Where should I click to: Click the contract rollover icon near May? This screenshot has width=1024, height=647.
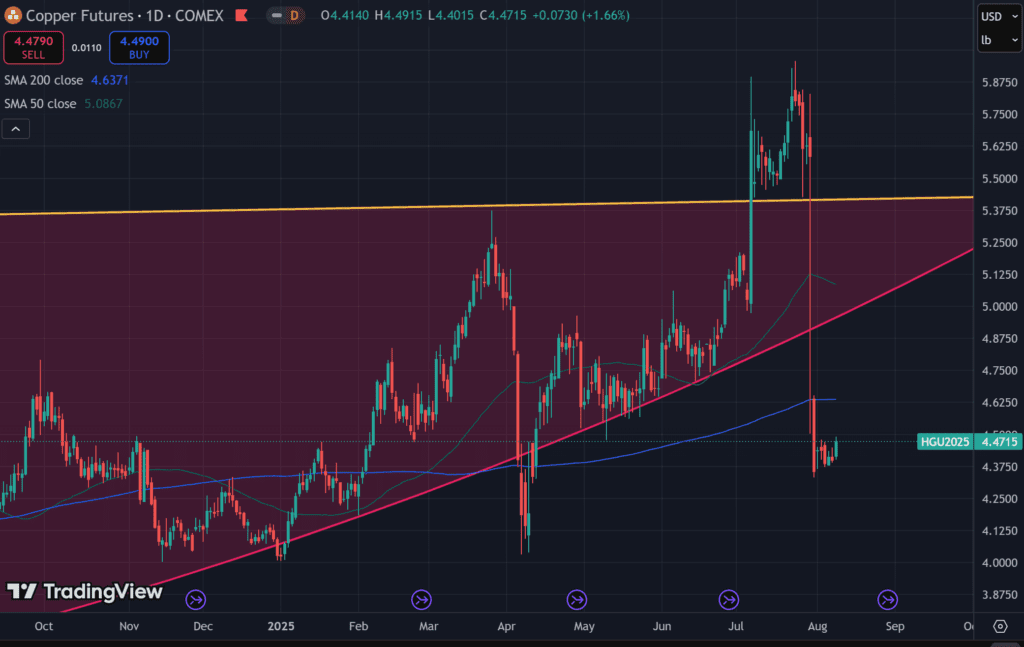point(577,600)
